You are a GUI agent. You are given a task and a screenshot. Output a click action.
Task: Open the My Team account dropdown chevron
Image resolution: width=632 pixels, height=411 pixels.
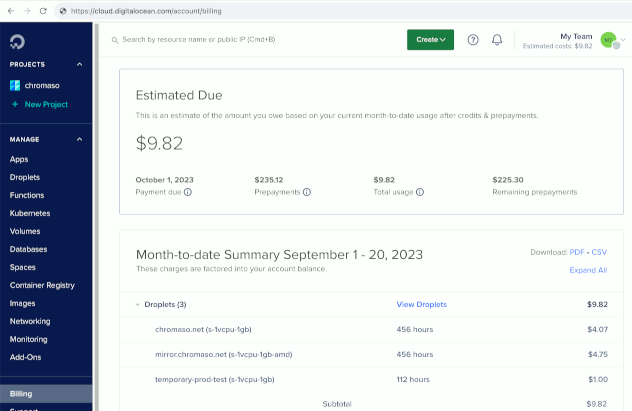point(623,39)
